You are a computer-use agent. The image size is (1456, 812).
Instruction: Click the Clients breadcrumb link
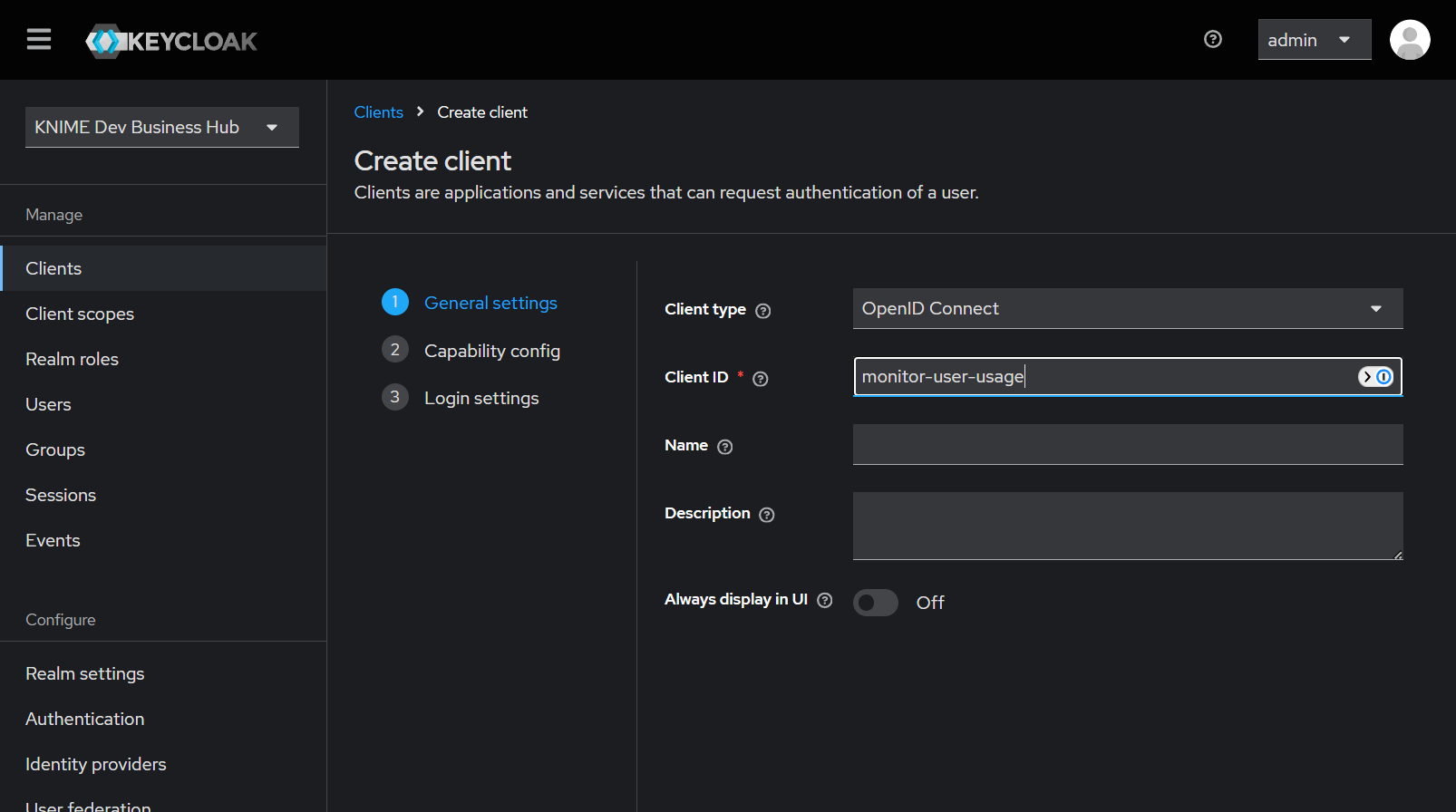[378, 112]
